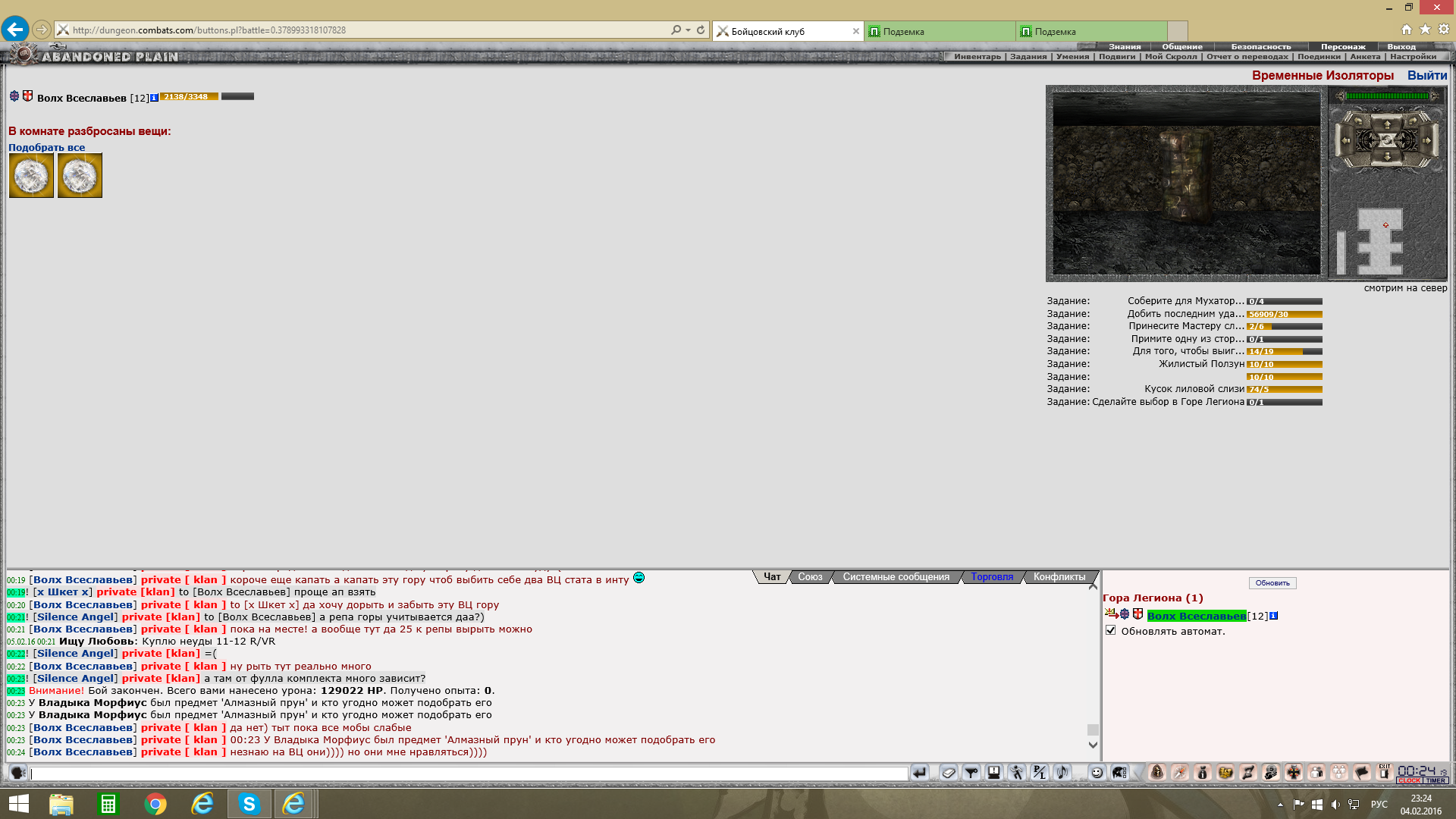Click the center refresh navigation button
The width and height of the screenshot is (1456, 819).
point(1387,140)
